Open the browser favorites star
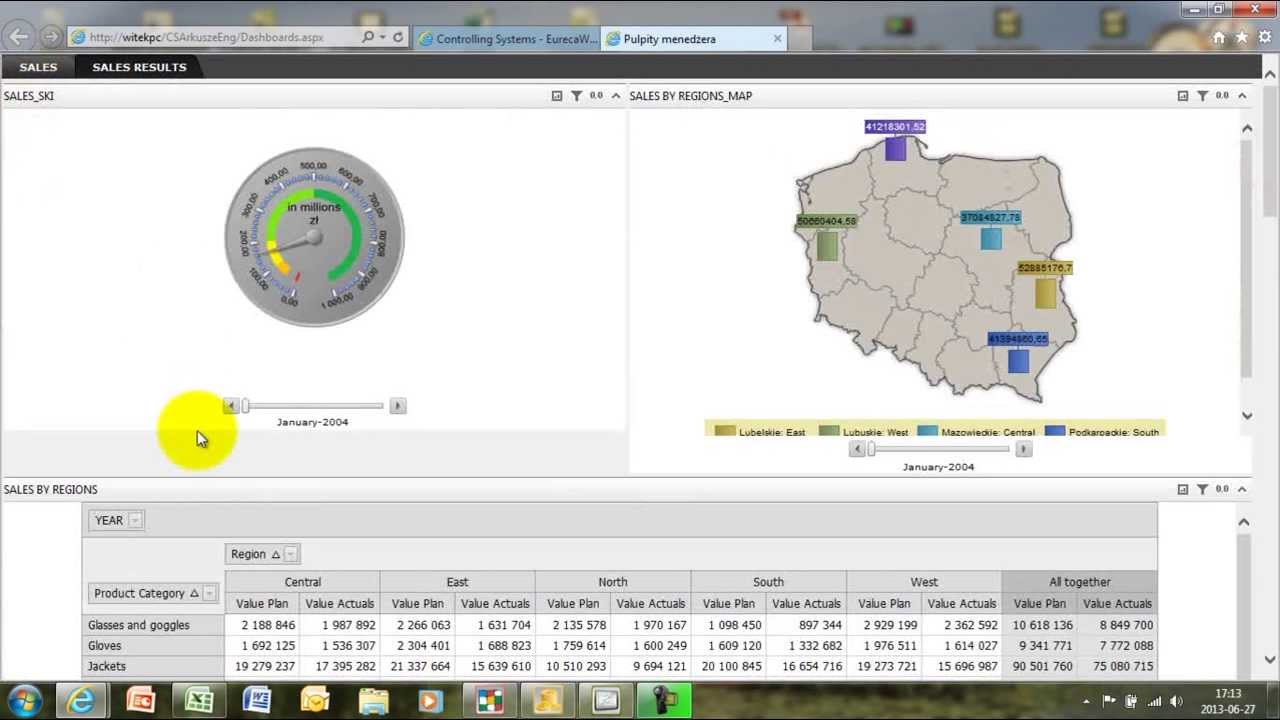 [x=1241, y=37]
